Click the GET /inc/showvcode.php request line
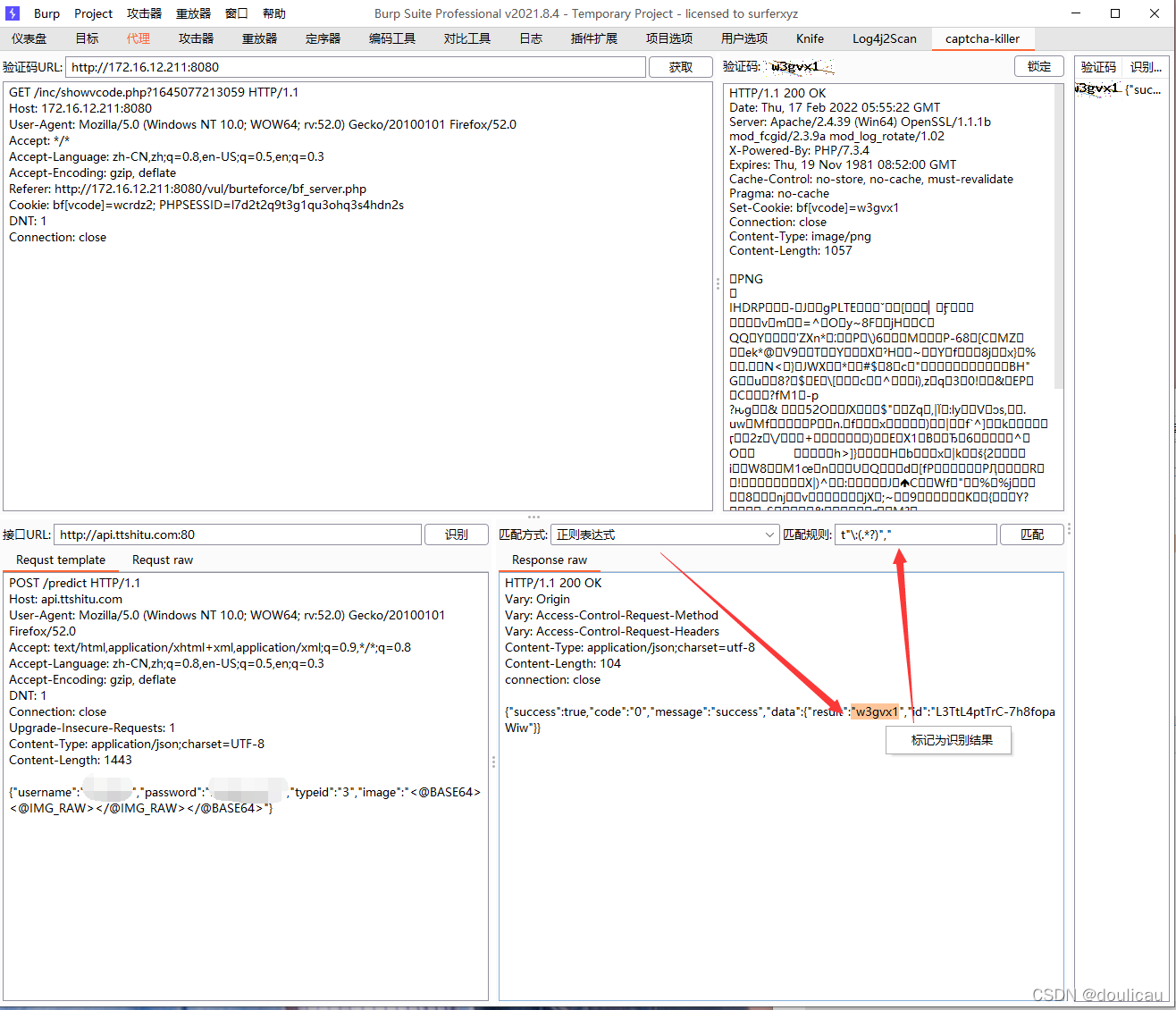This screenshot has height=1010, width=1176. point(154,92)
